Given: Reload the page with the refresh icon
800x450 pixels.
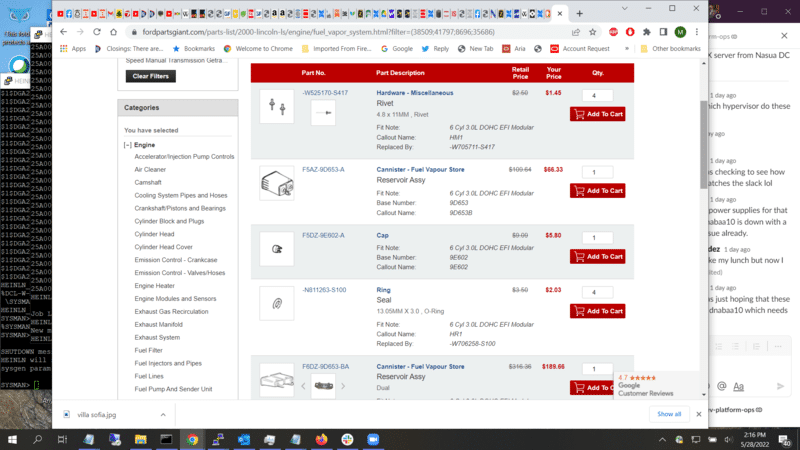Looking at the screenshot, I should coord(106,32).
